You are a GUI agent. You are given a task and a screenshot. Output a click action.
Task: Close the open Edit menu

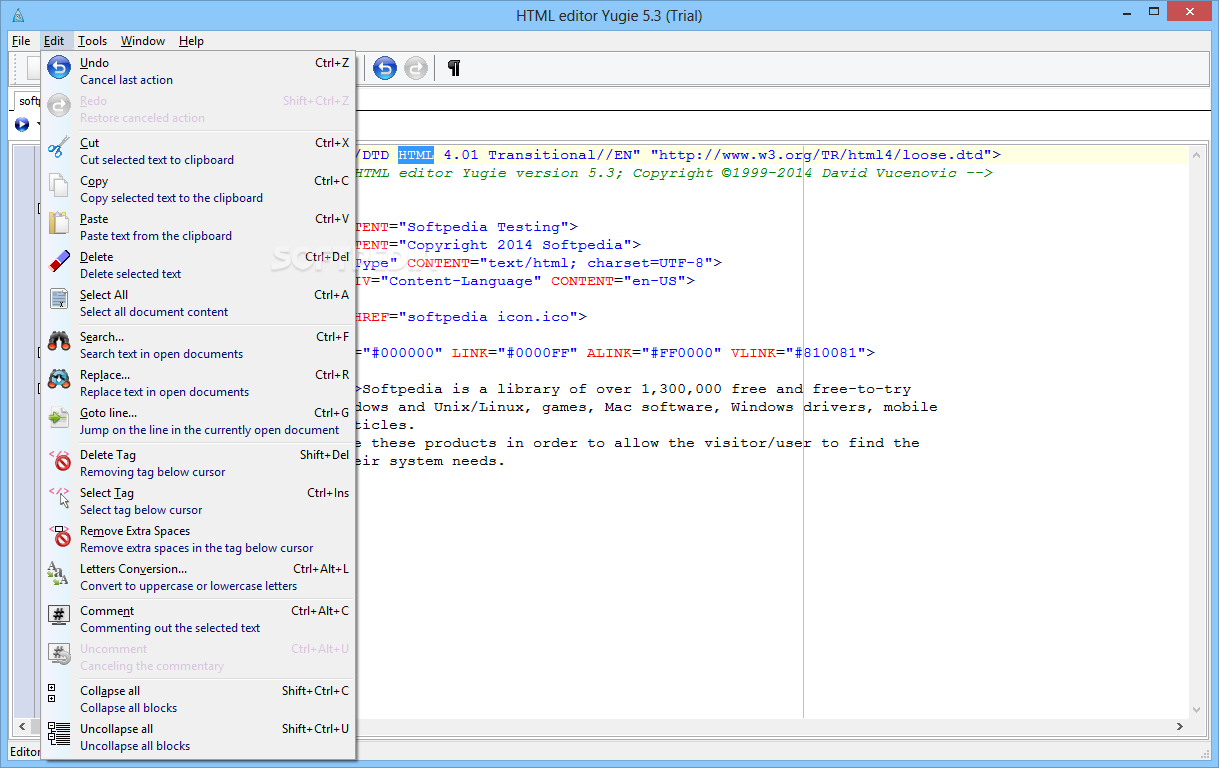tap(54, 41)
